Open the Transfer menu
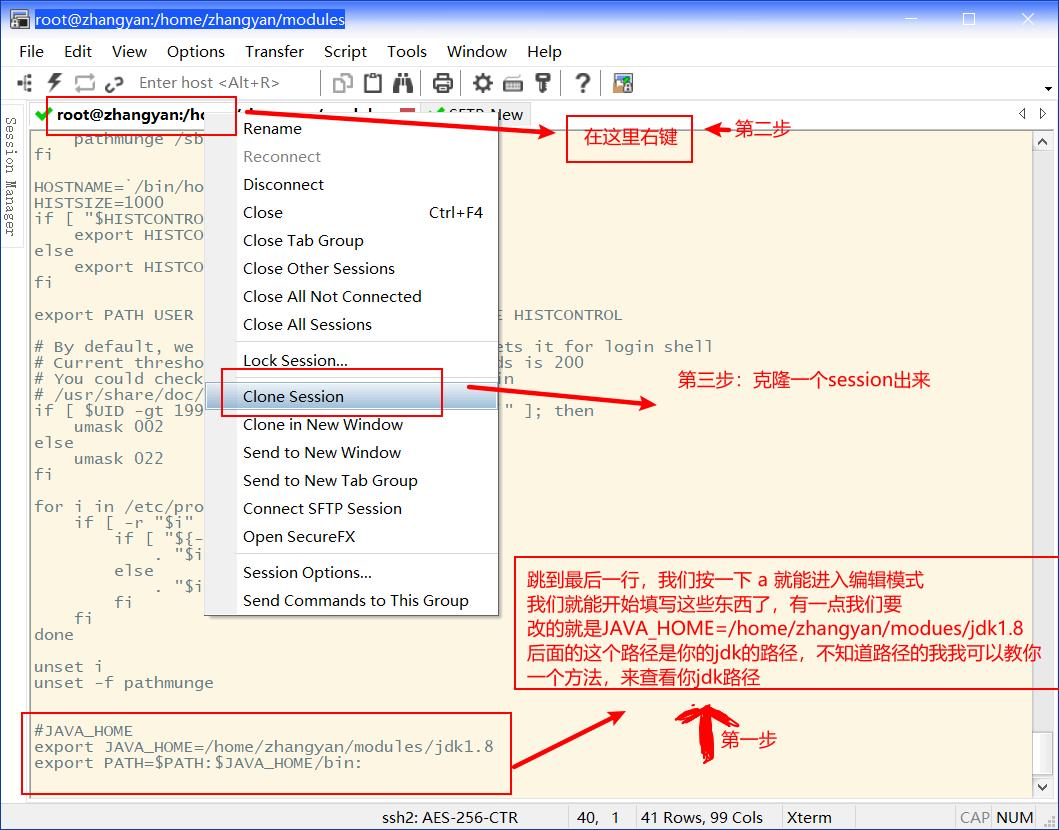Viewport: 1059px width, 830px height. pyautogui.click(x=274, y=51)
